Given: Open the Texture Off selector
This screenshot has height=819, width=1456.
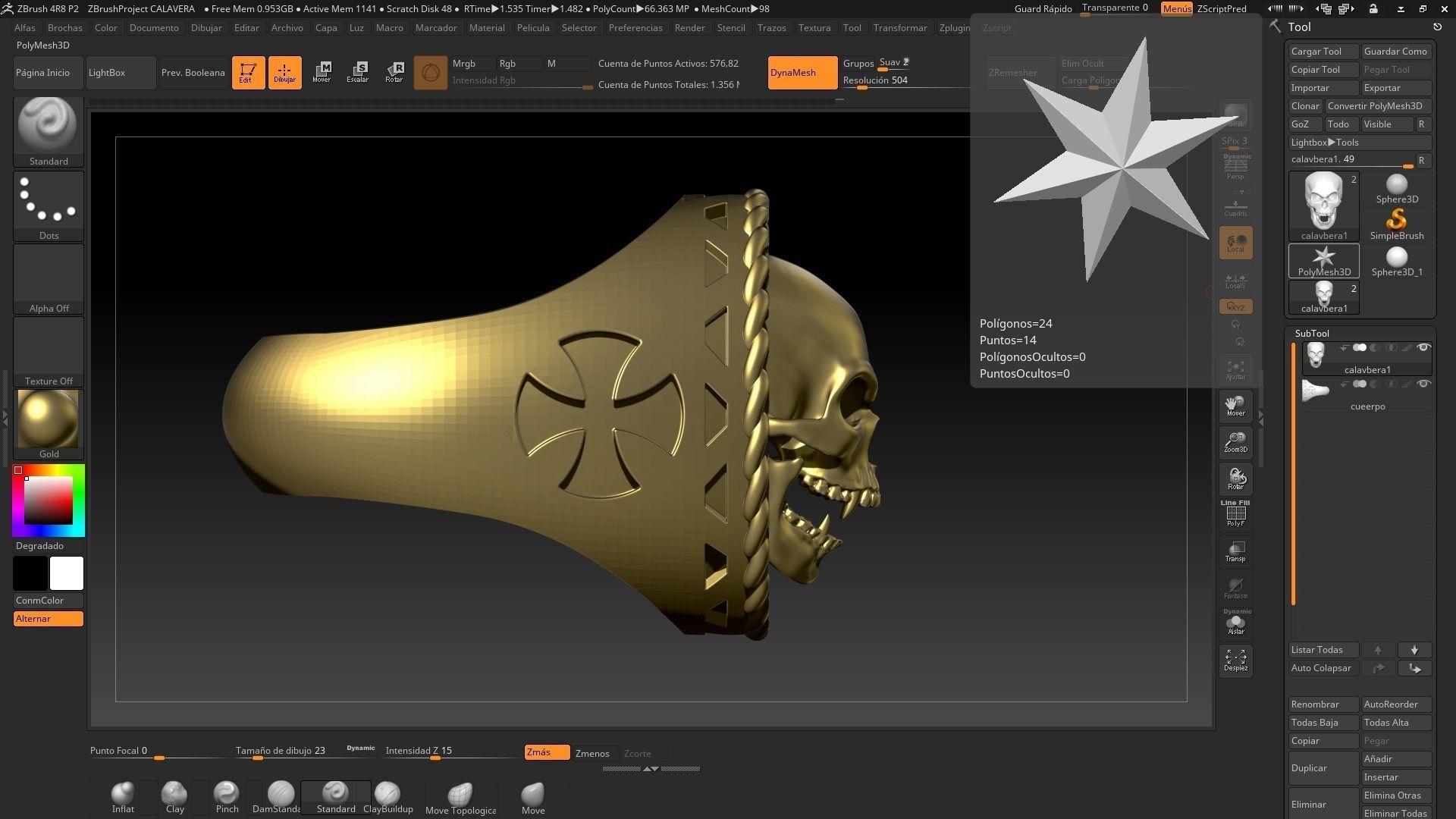Looking at the screenshot, I should pyautogui.click(x=49, y=351).
